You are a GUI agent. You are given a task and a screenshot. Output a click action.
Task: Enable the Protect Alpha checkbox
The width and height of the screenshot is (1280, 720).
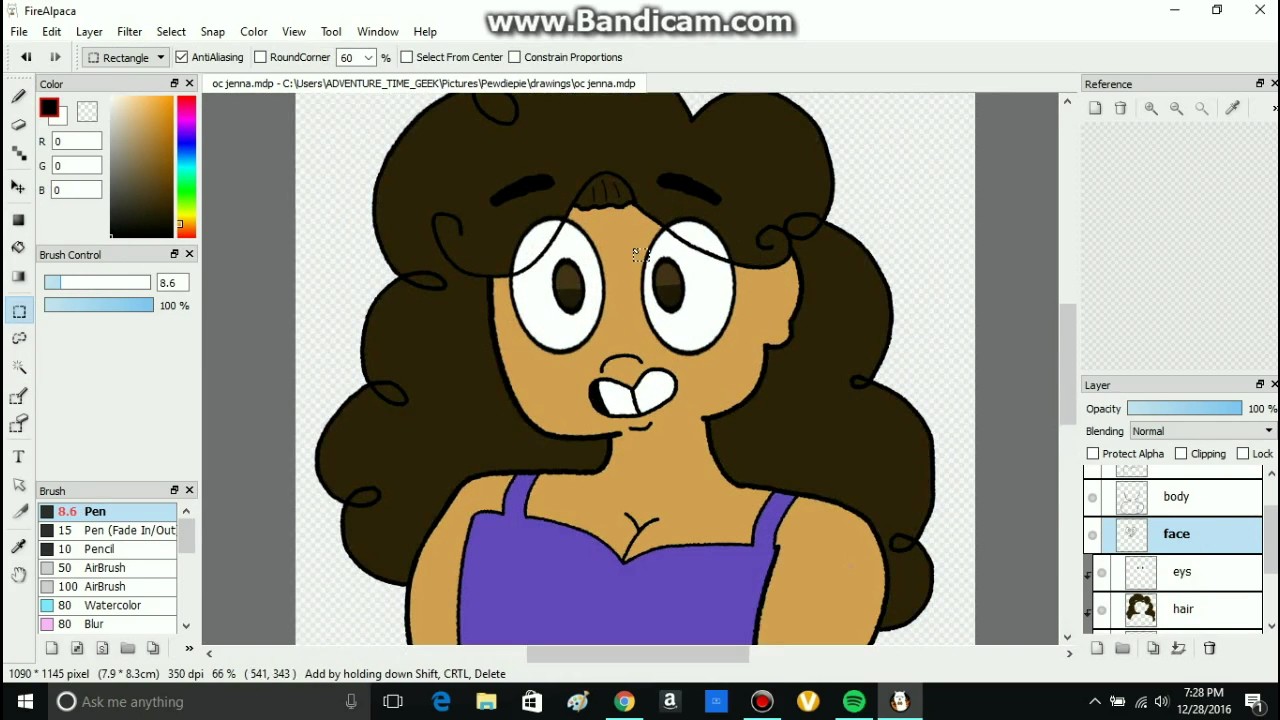pos(1093,454)
